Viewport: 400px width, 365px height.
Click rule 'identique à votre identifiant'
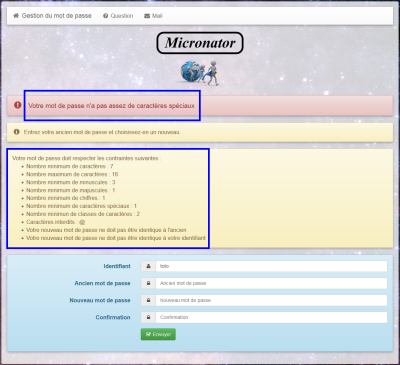[173, 238]
